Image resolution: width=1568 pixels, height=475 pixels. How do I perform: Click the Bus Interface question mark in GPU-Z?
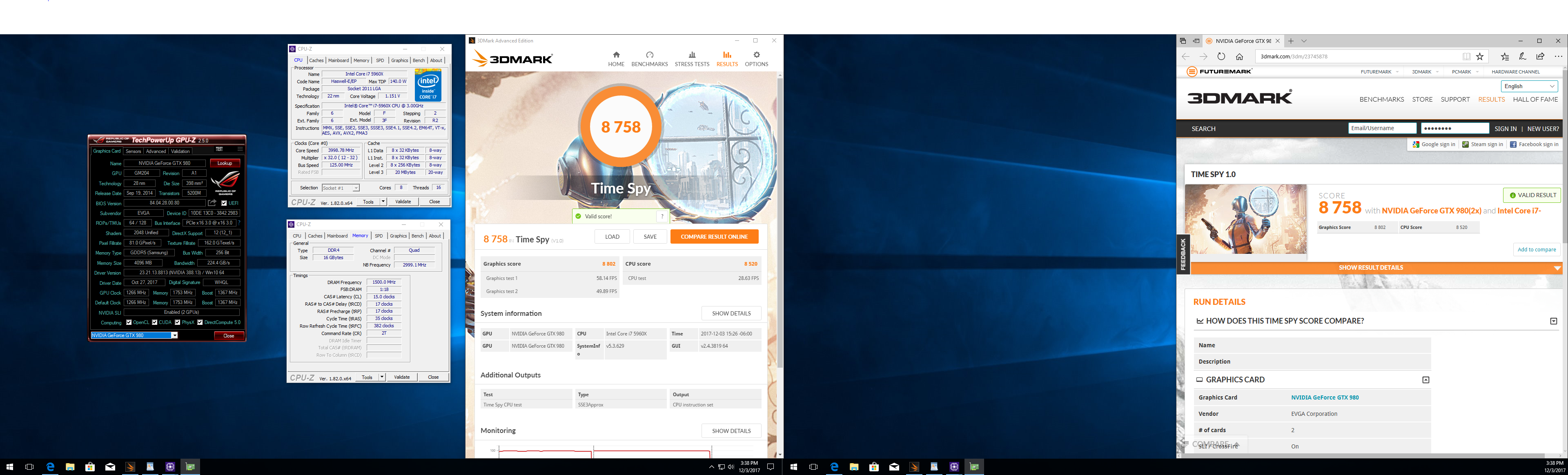[239, 223]
